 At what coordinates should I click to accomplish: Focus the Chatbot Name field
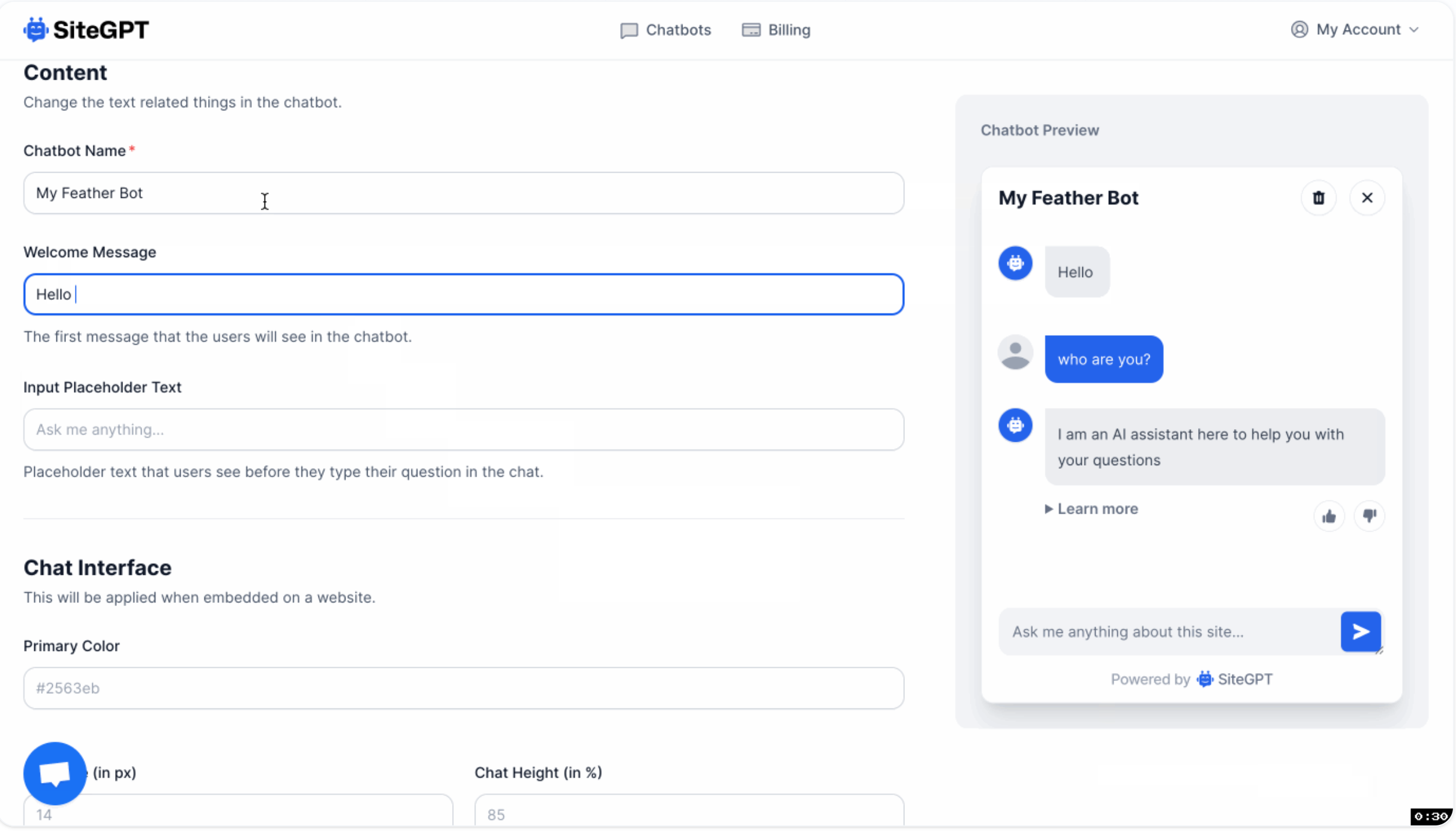(463, 193)
